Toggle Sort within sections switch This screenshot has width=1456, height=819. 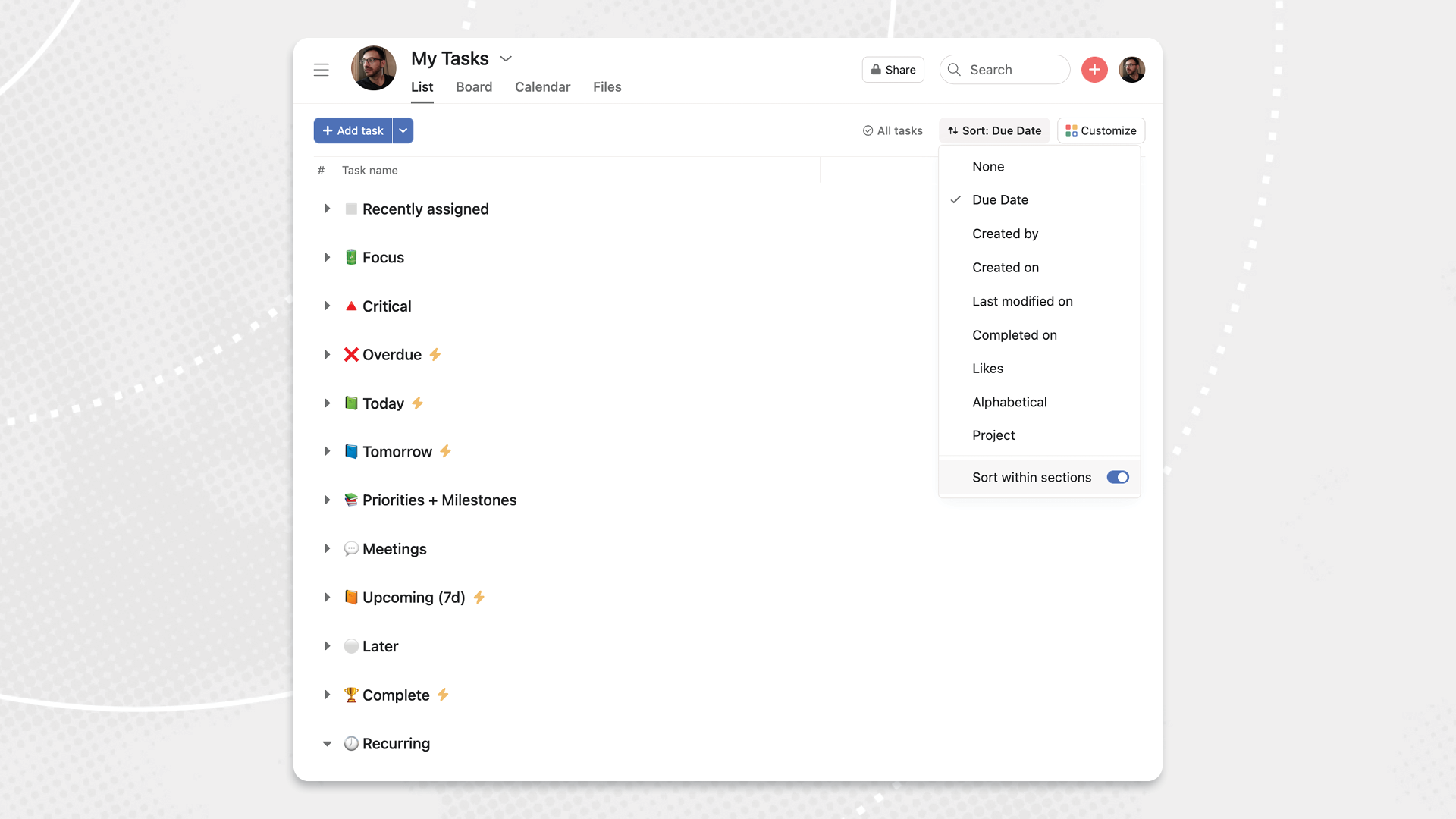click(x=1117, y=477)
